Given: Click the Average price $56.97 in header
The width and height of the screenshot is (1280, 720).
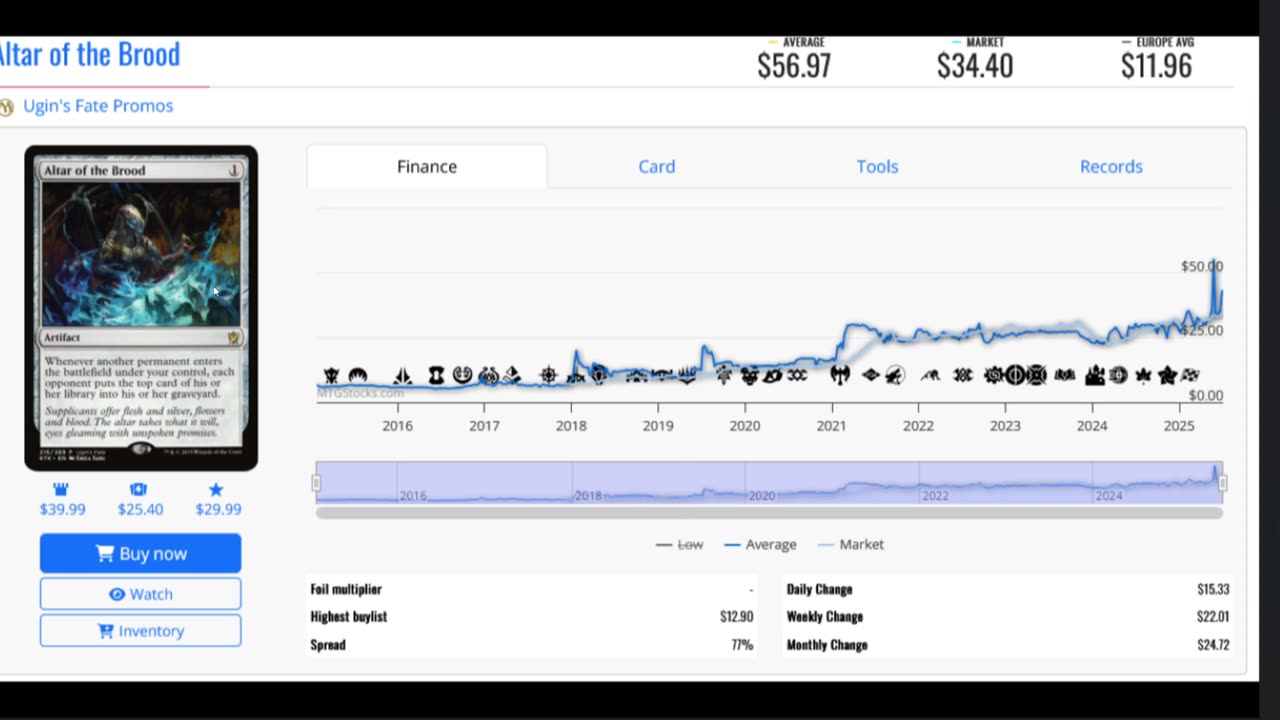Looking at the screenshot, I should point(794,66).
